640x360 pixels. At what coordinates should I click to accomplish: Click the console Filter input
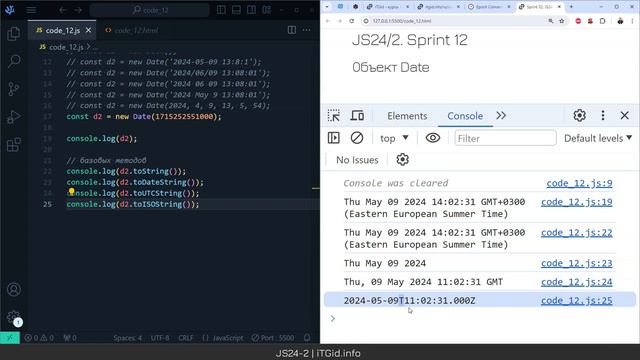click(x=505, y=138)
